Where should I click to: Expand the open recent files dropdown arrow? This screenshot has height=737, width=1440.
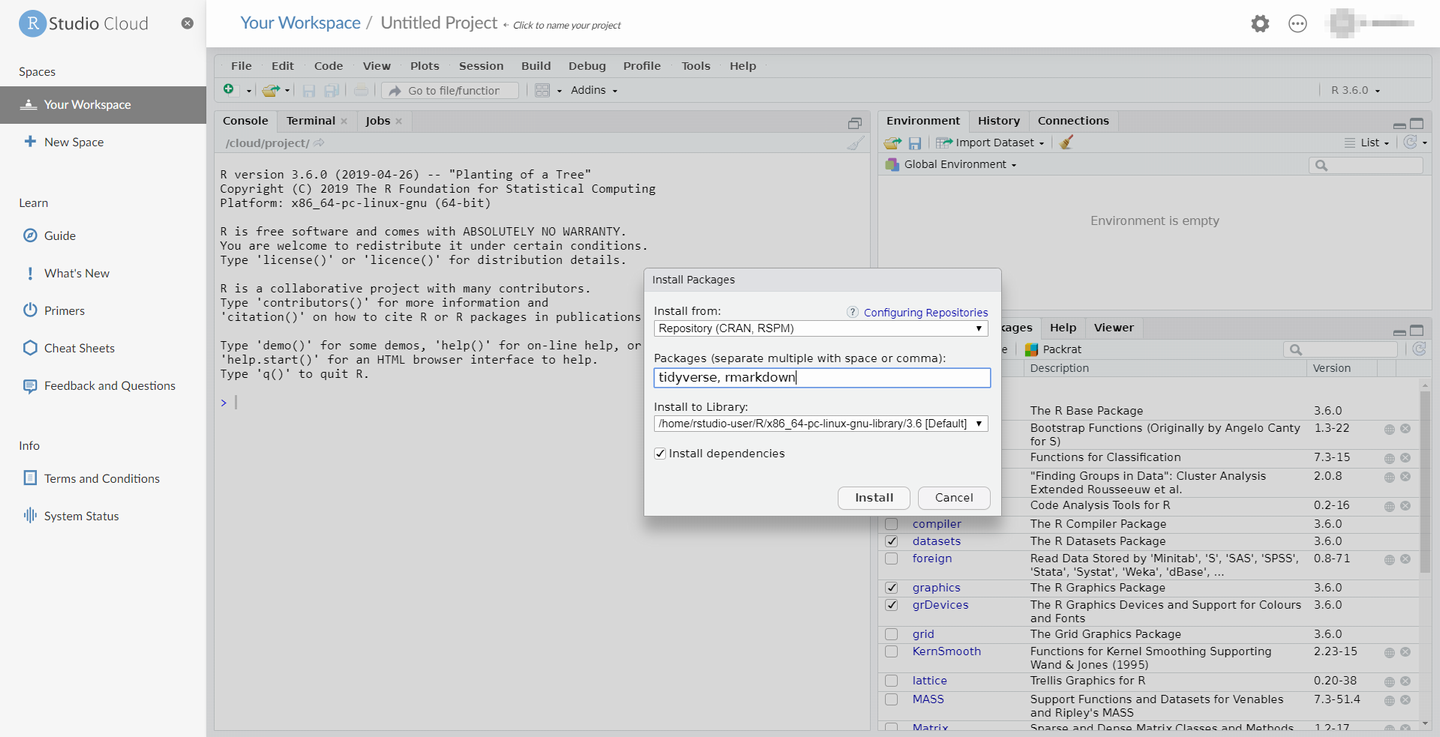tap(287, 91)
